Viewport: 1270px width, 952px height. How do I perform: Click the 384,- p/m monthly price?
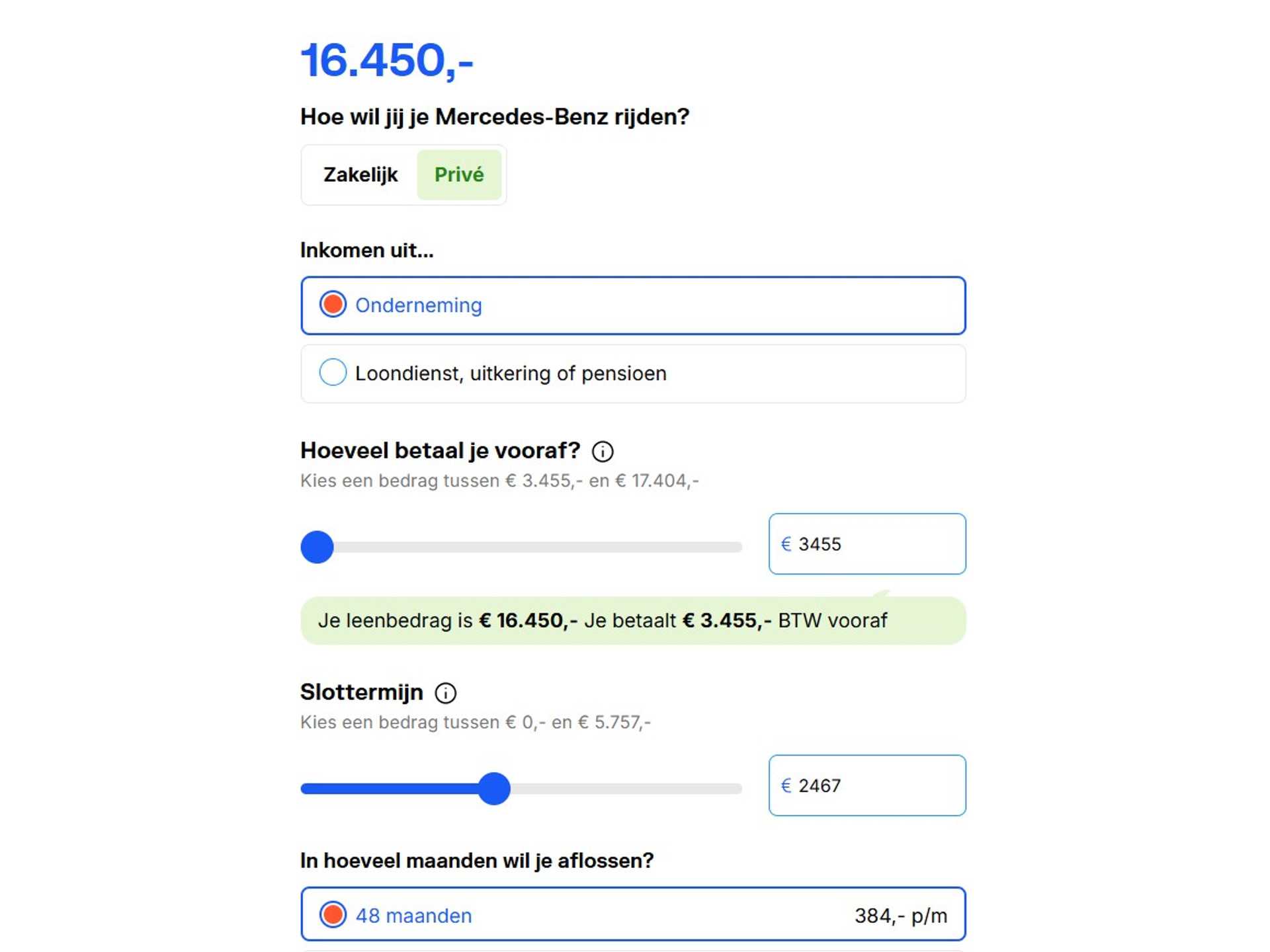(900, 916)
